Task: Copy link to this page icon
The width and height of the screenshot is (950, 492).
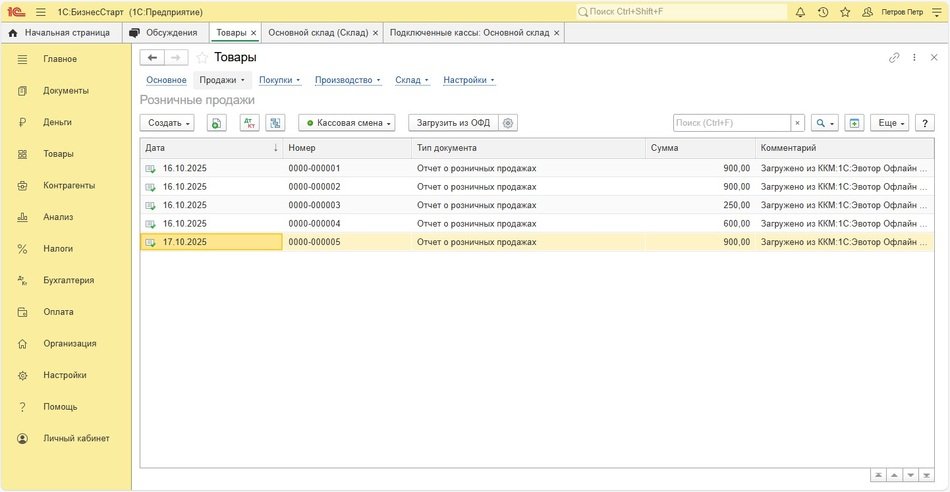Action: click(x=894, y=58)
